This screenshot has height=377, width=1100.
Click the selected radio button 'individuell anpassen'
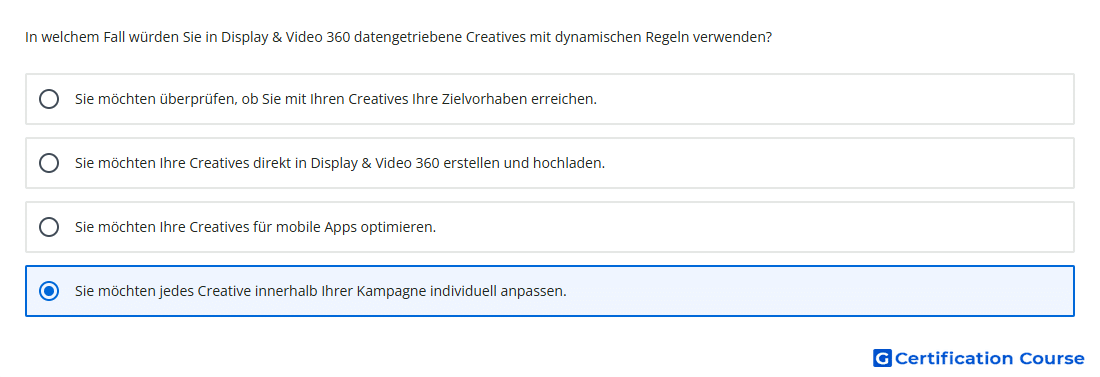pos(49,291)
